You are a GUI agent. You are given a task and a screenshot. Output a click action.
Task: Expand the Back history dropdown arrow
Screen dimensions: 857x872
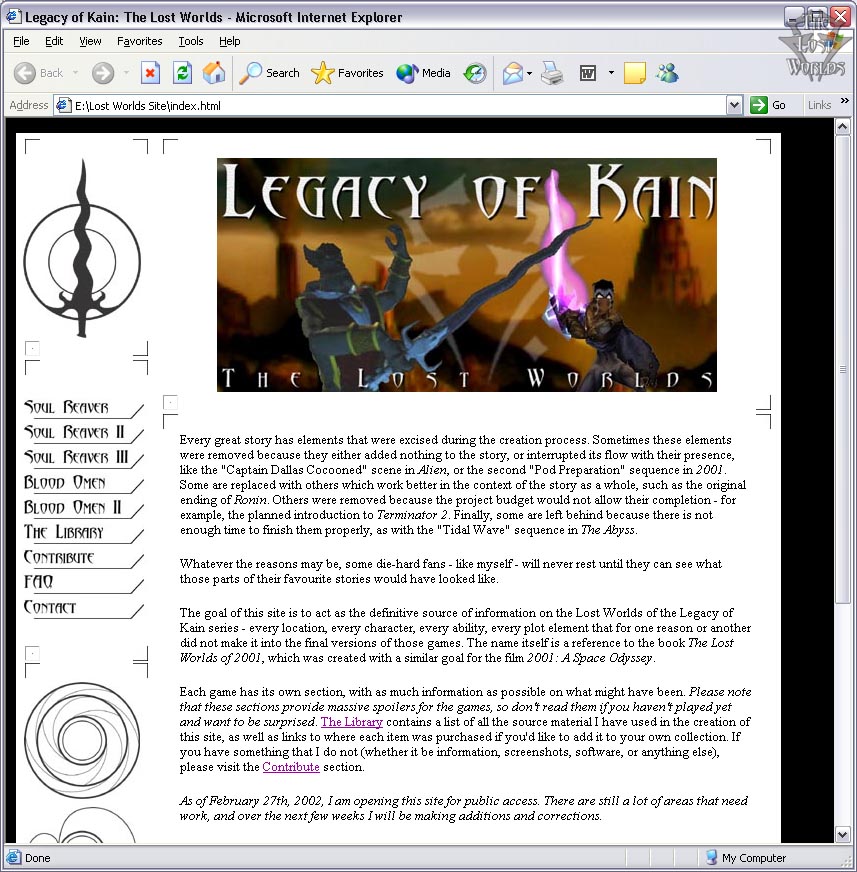coord(75,73)
